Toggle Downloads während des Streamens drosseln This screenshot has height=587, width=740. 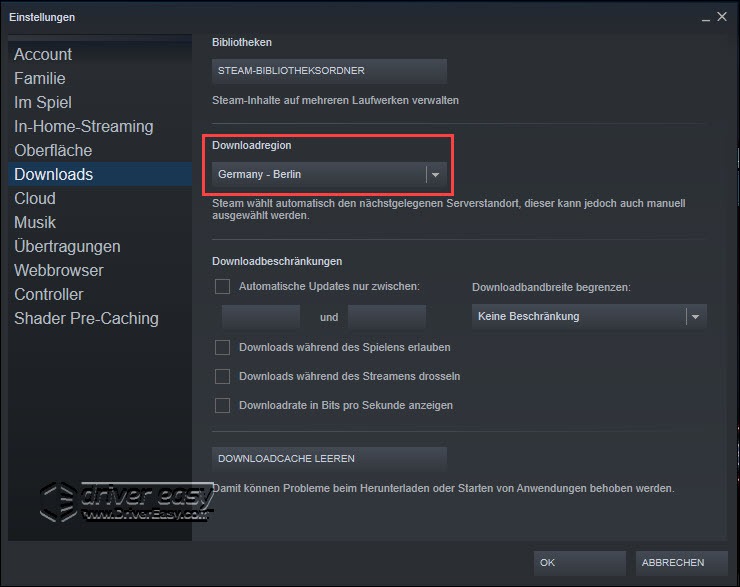tap(222, 377)
